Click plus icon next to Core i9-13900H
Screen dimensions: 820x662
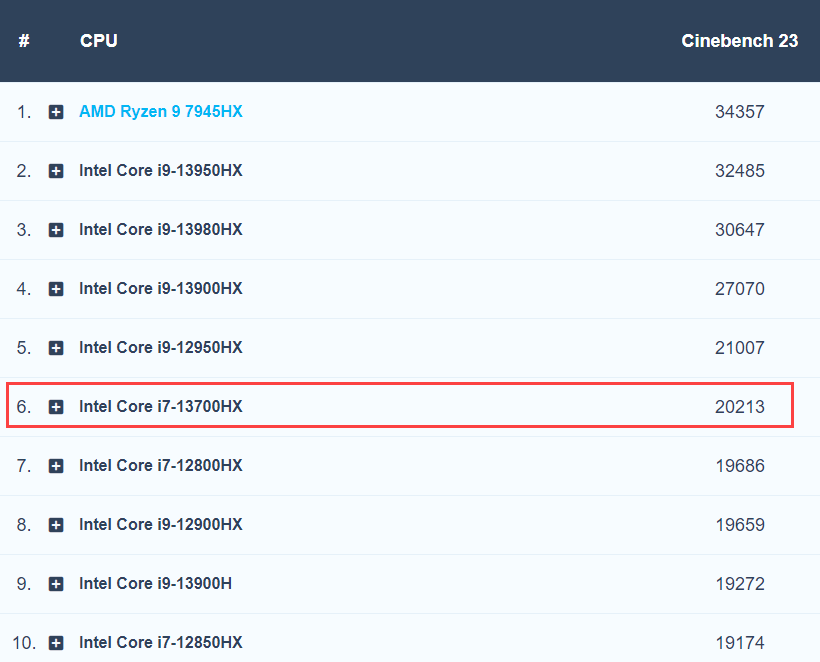(56, 584)
